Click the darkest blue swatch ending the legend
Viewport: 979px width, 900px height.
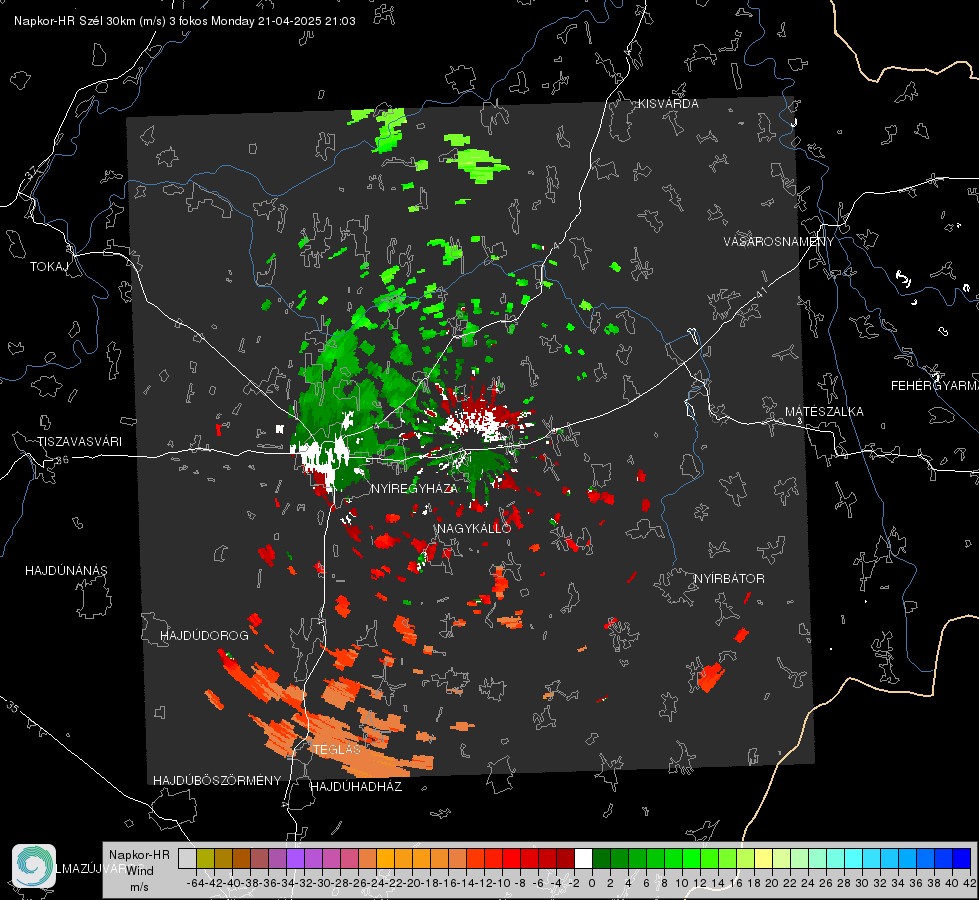(x=962, y=858)
